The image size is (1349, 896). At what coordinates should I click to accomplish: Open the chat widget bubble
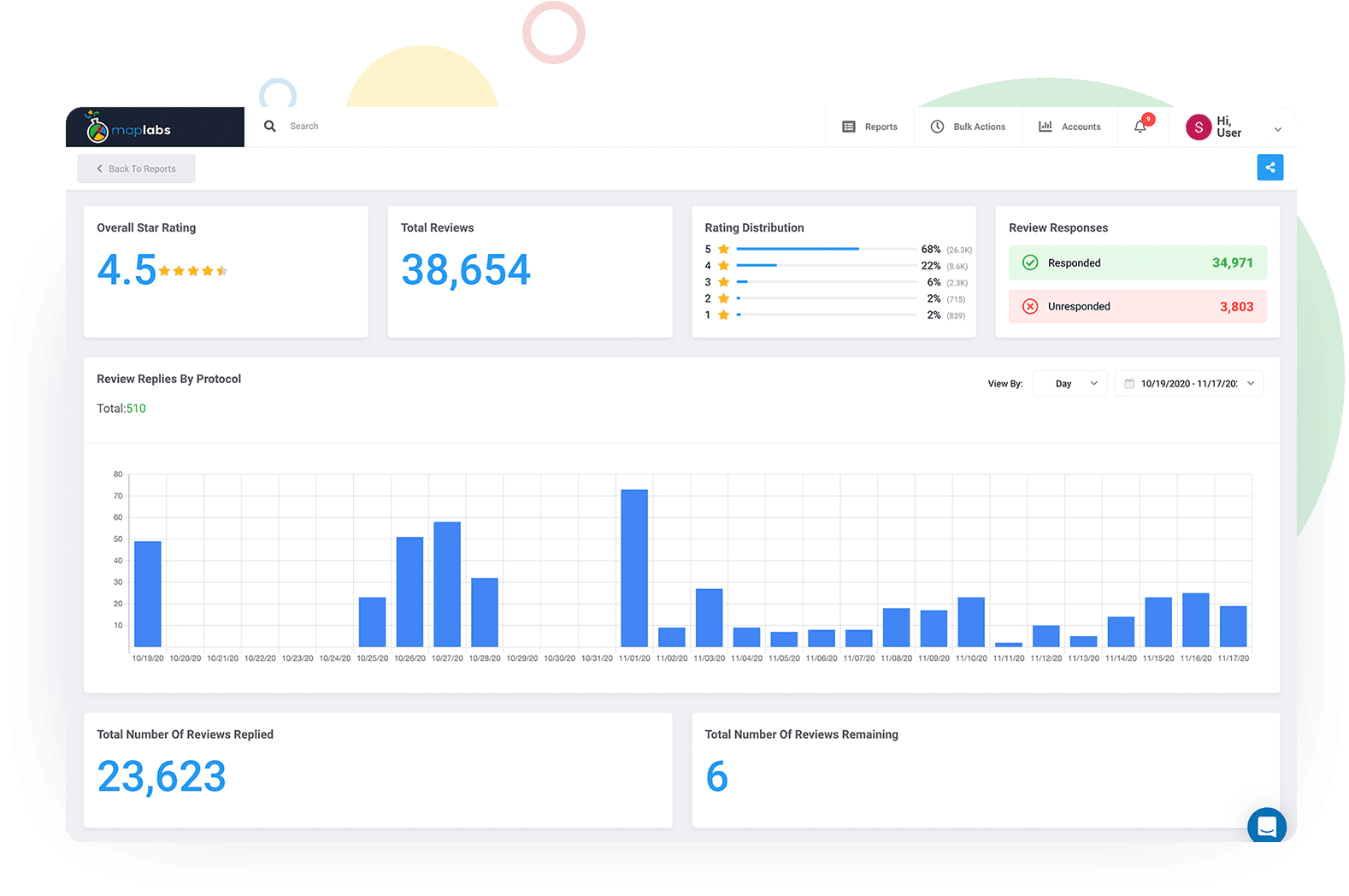coord(1267,826)
